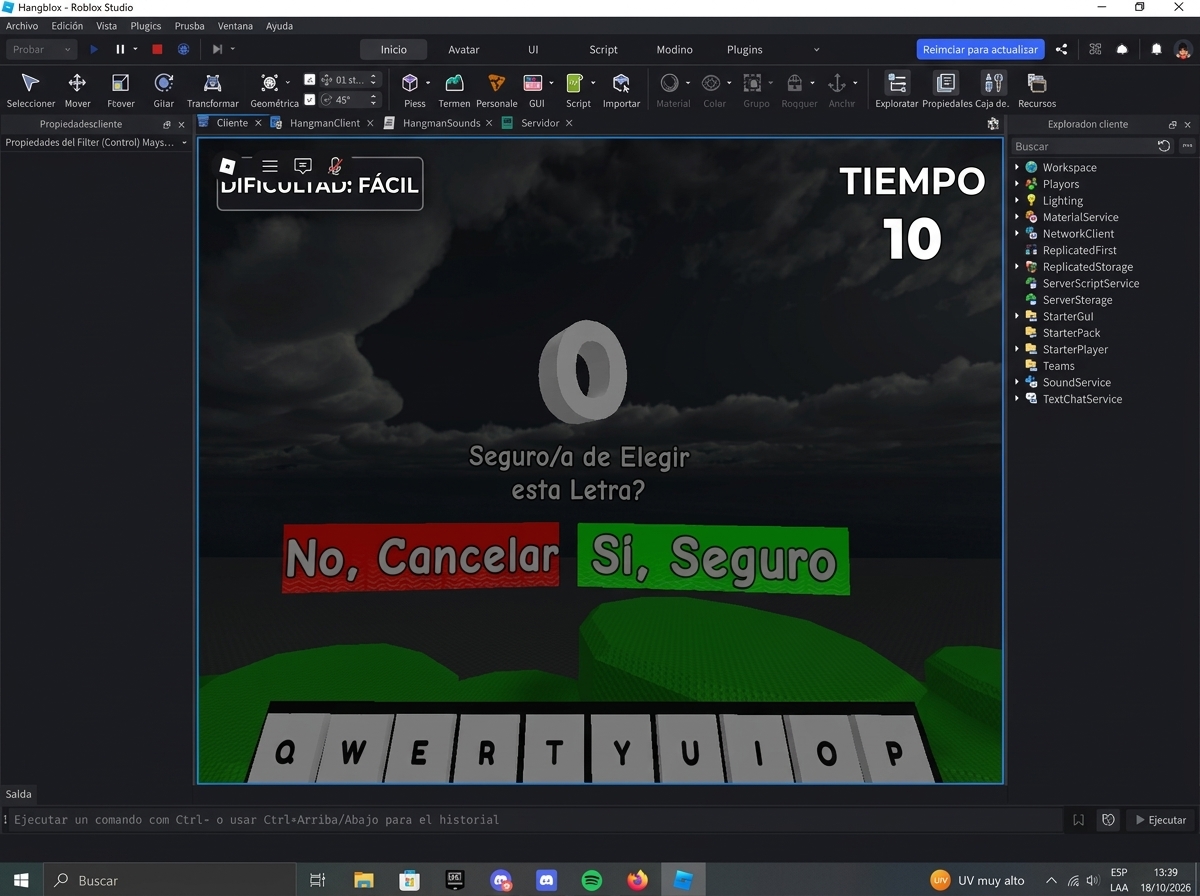Toggle the muted microphone icon

[336, 166]
